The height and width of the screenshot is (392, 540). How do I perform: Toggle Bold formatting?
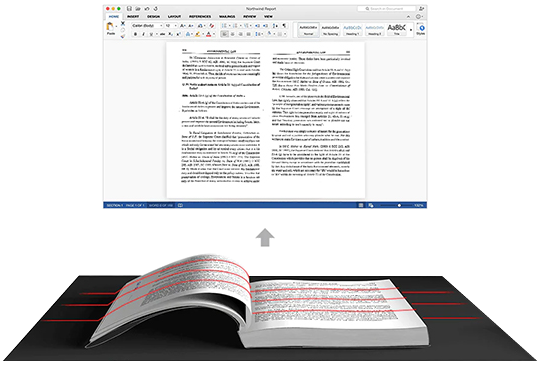pyautogui.click(x=135, y=34)
